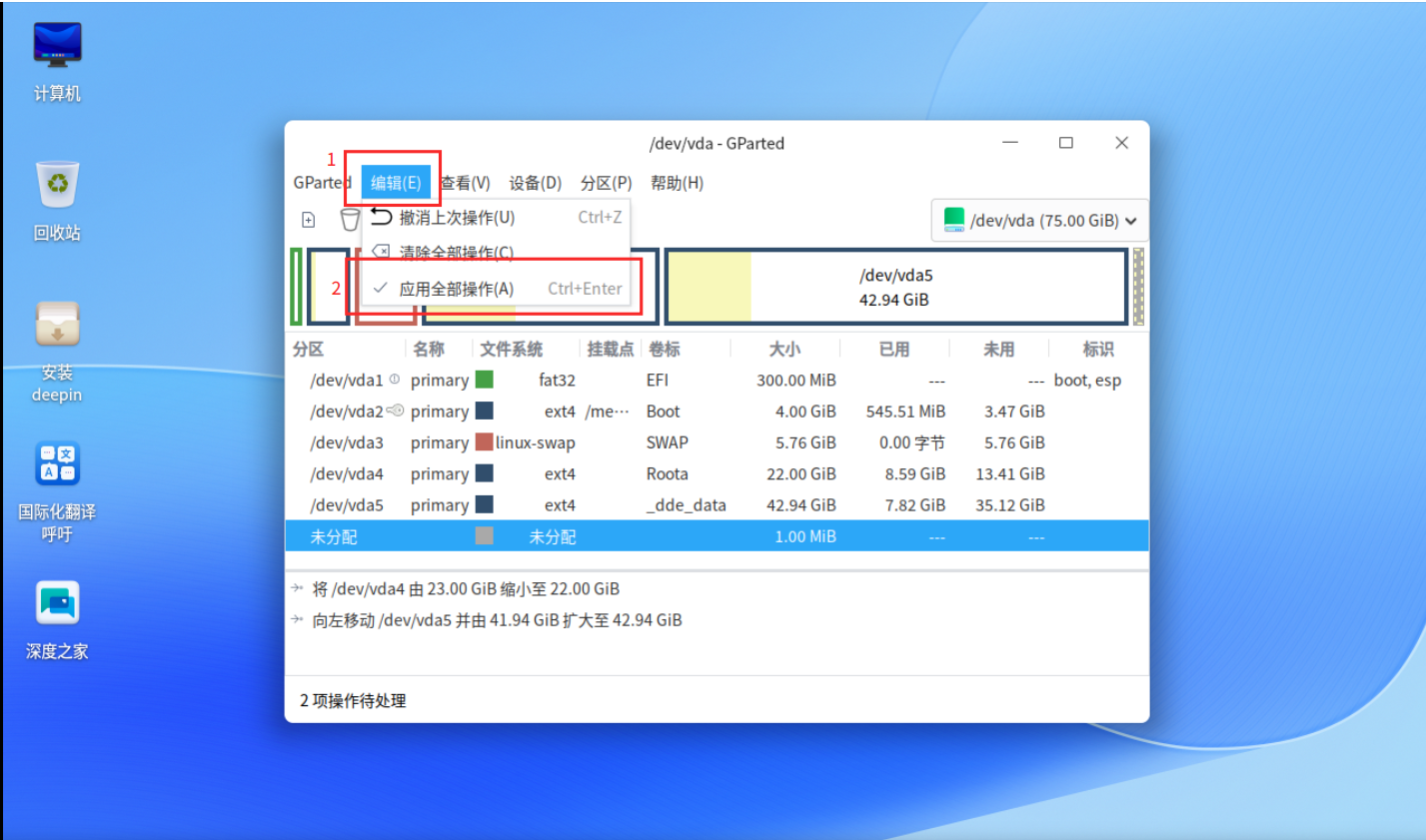Select pending operation 将 /dev/vda4 由 23.00 GiB 缩小
The width and height of the screenshot is (1426, 840).
point(466,588)
